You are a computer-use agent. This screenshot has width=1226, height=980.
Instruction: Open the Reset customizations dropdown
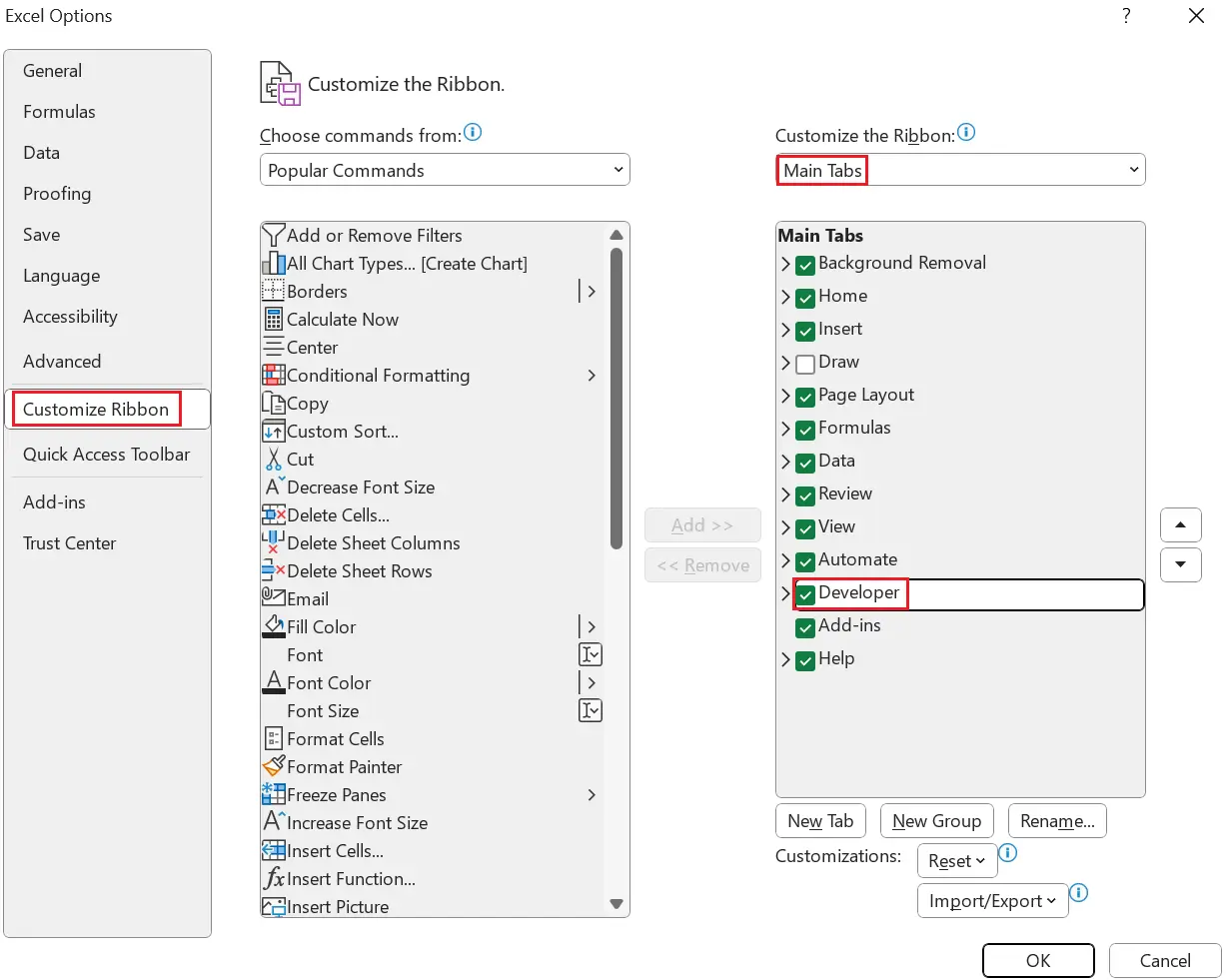pyautogui.click(x=956, y=861)
